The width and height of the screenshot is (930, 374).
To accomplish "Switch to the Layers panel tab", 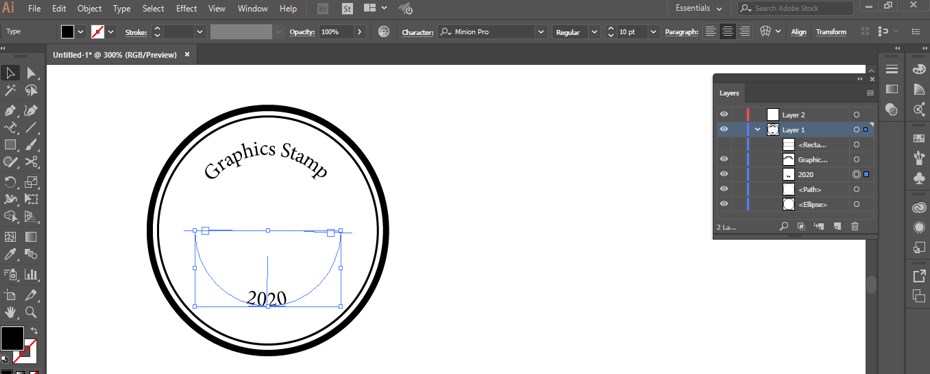I will (x=729, y=93).
